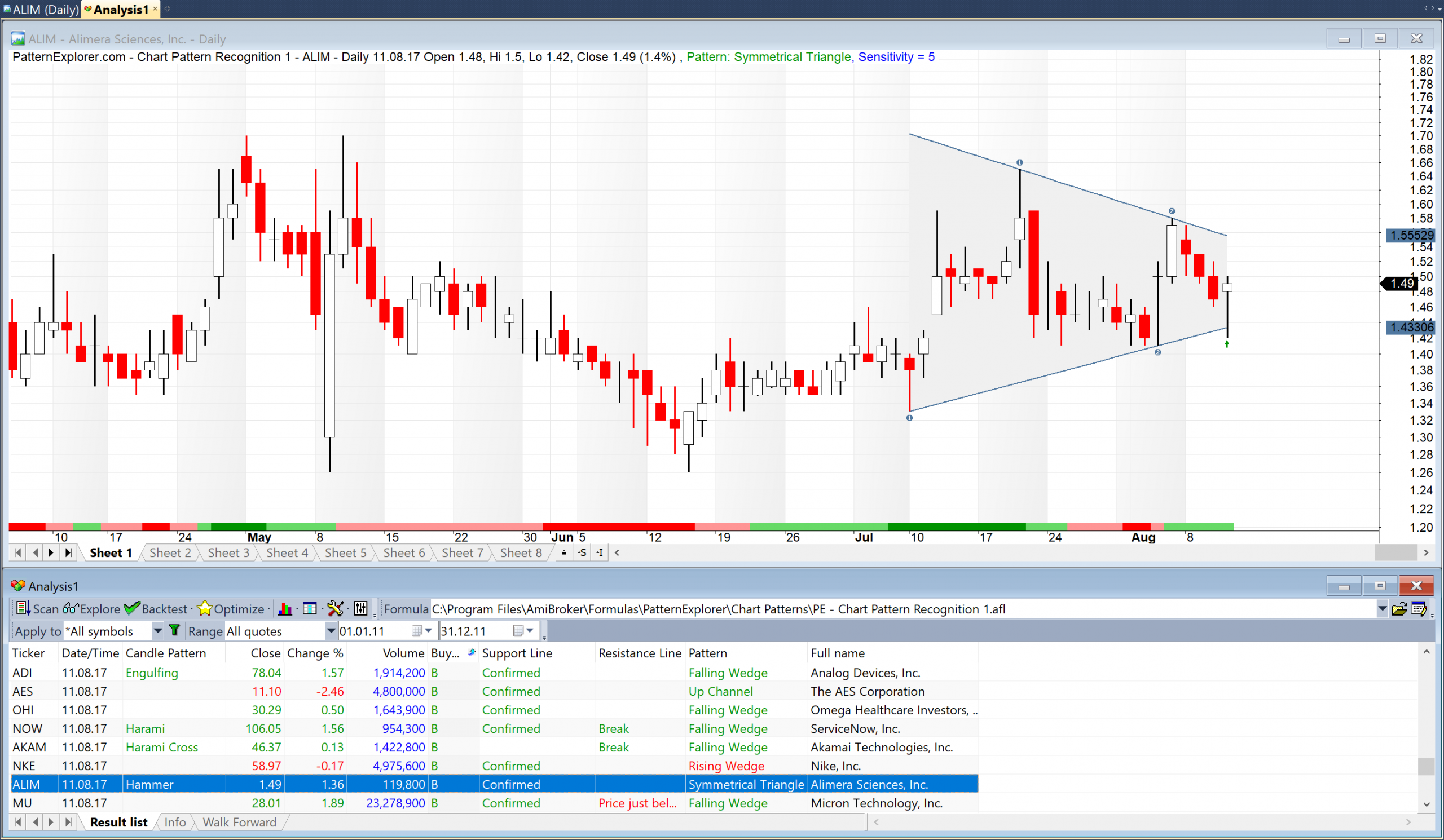The width and height of the screenshot is (1444, 840).
Task: Launch Optimize with star icon
Action: tap(230, 609)
